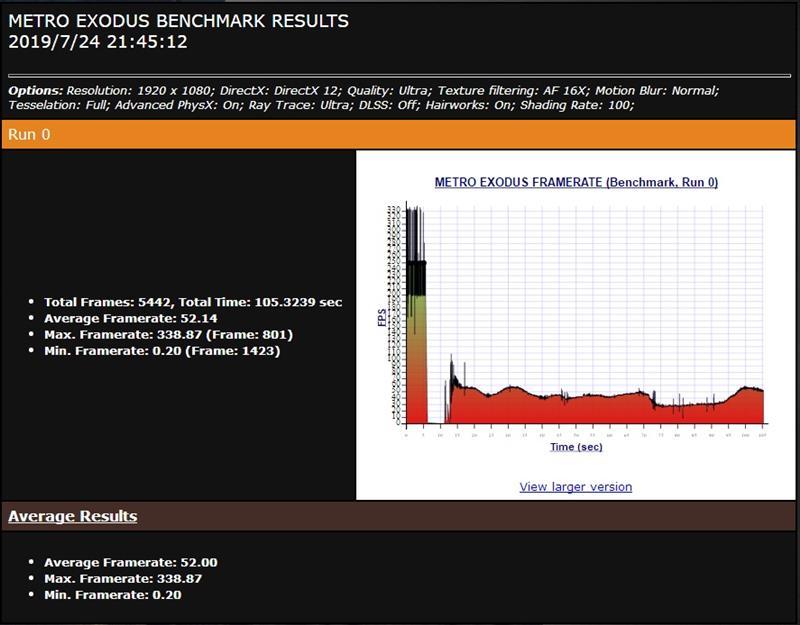Click "Min. Framerate: 0.20 (Frame: 1423)" line

(162, 351)
